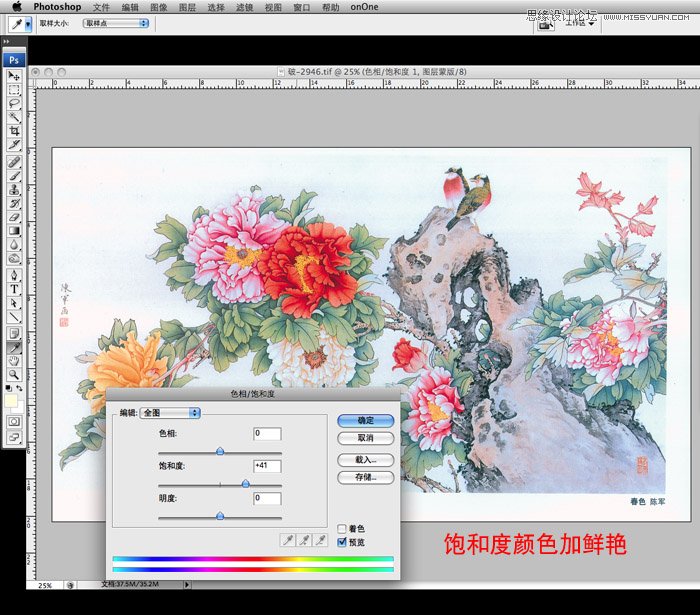Select the Type tool
This screenshot has width=700, height=615.
click(x=14, y=289)
